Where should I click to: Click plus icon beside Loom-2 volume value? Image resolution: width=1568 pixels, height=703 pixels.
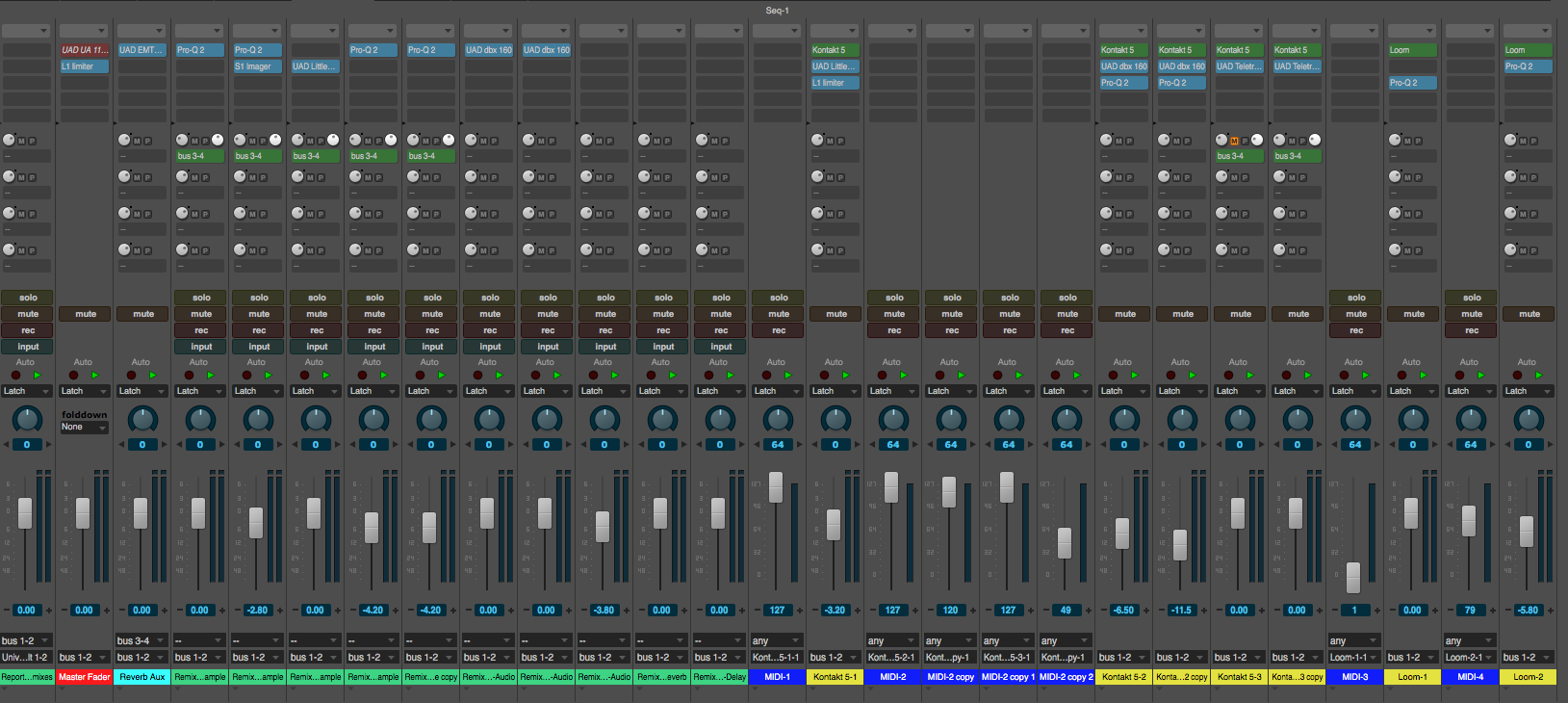[1550, 610]
